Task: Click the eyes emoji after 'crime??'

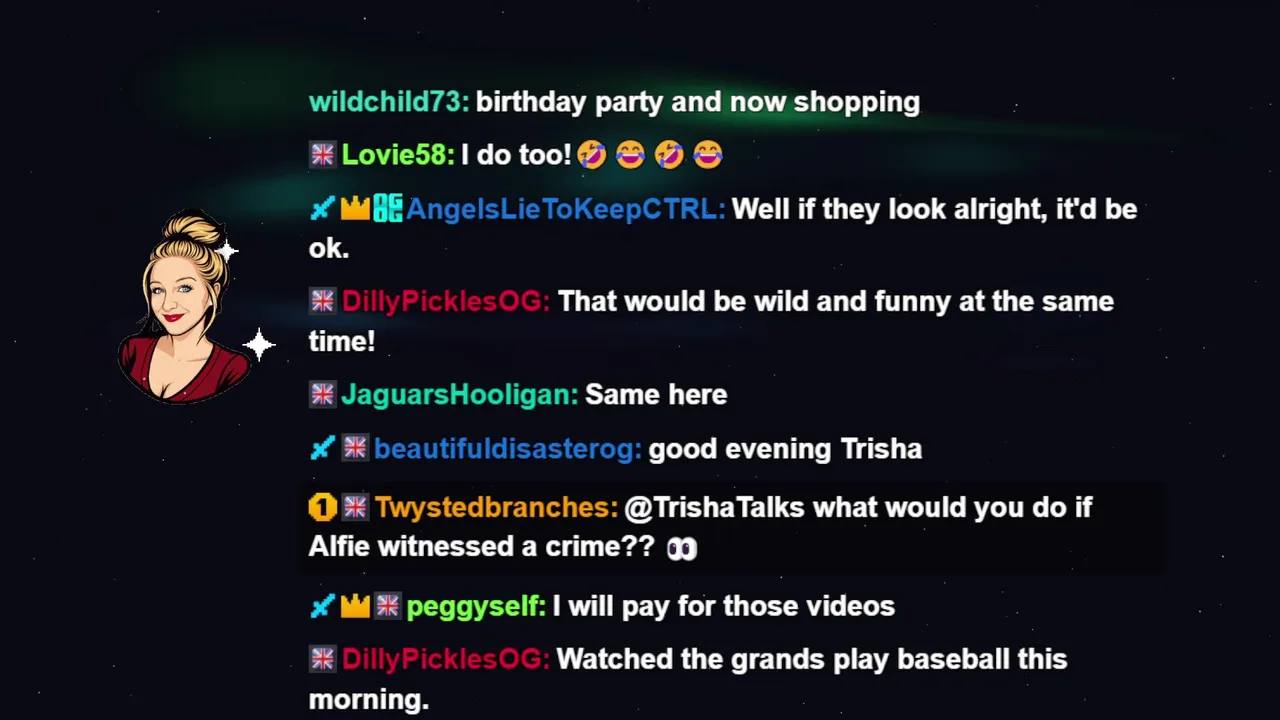Action: [681, 548]
